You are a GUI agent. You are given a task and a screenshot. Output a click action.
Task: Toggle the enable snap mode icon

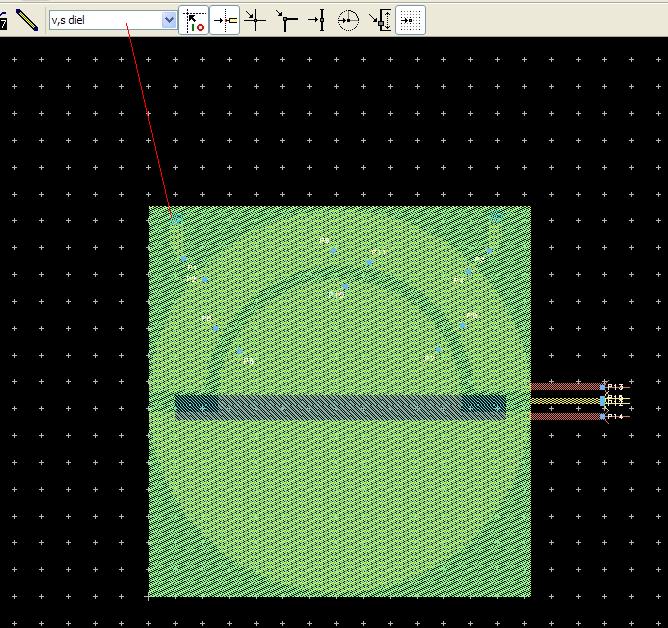(x=193, y=20)
